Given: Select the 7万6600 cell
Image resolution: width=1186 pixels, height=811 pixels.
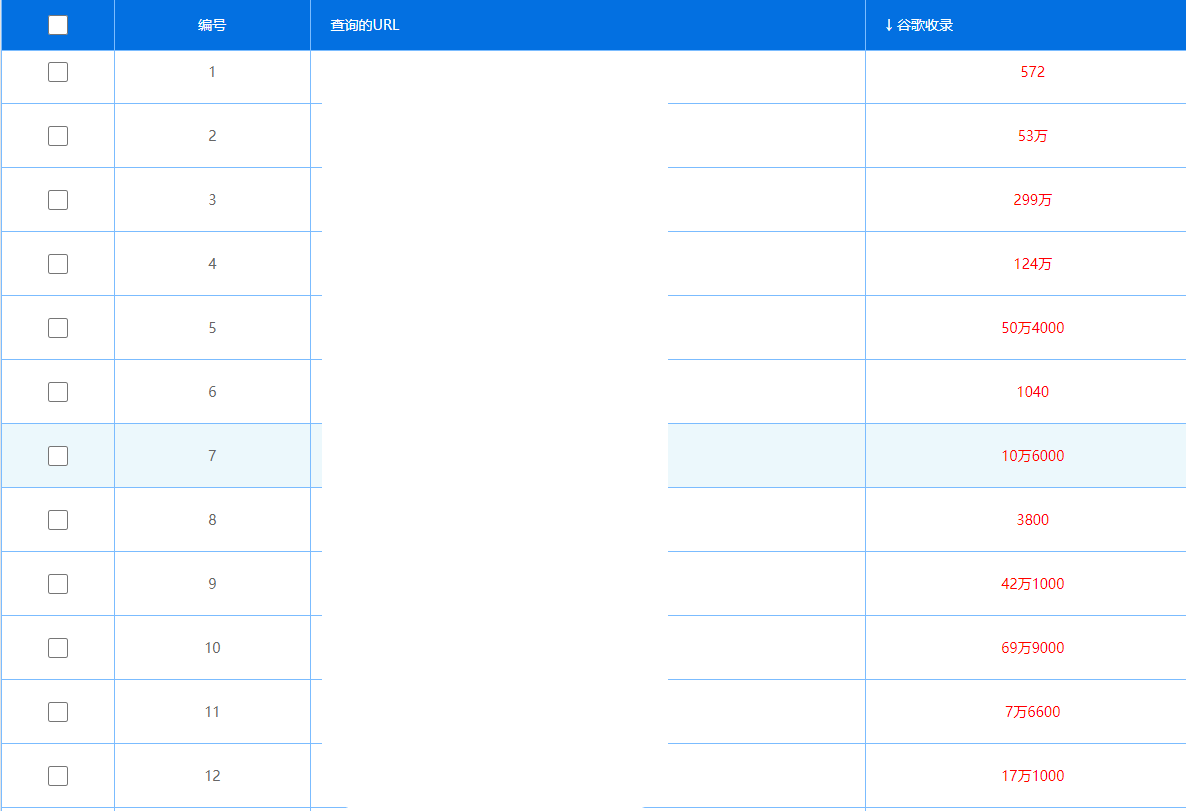Looking at the screenshot, I should tap(1032, 712).
